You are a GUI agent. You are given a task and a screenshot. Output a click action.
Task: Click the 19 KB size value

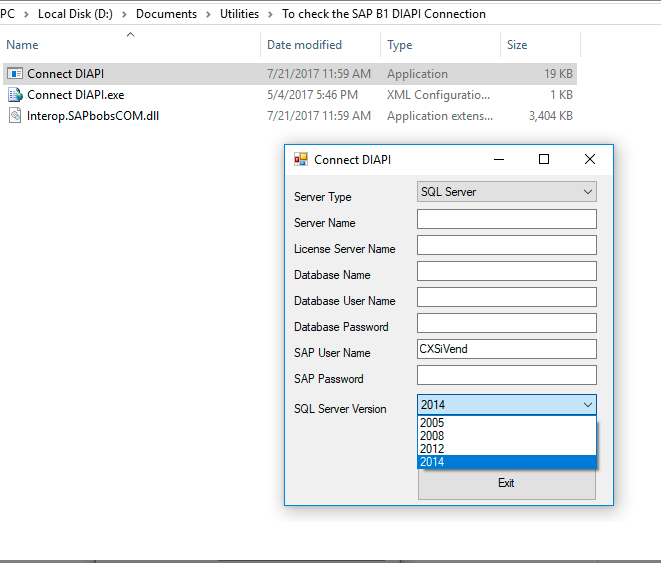pyautogui.click(x=558, y=74)
